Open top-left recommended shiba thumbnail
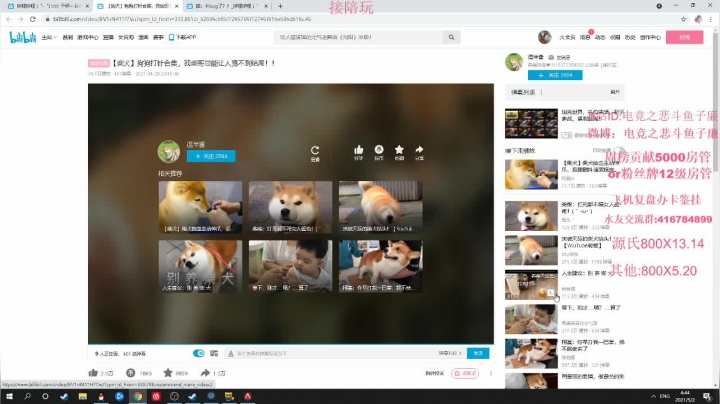This screenshot has width=720, height=404. point(200,207)
